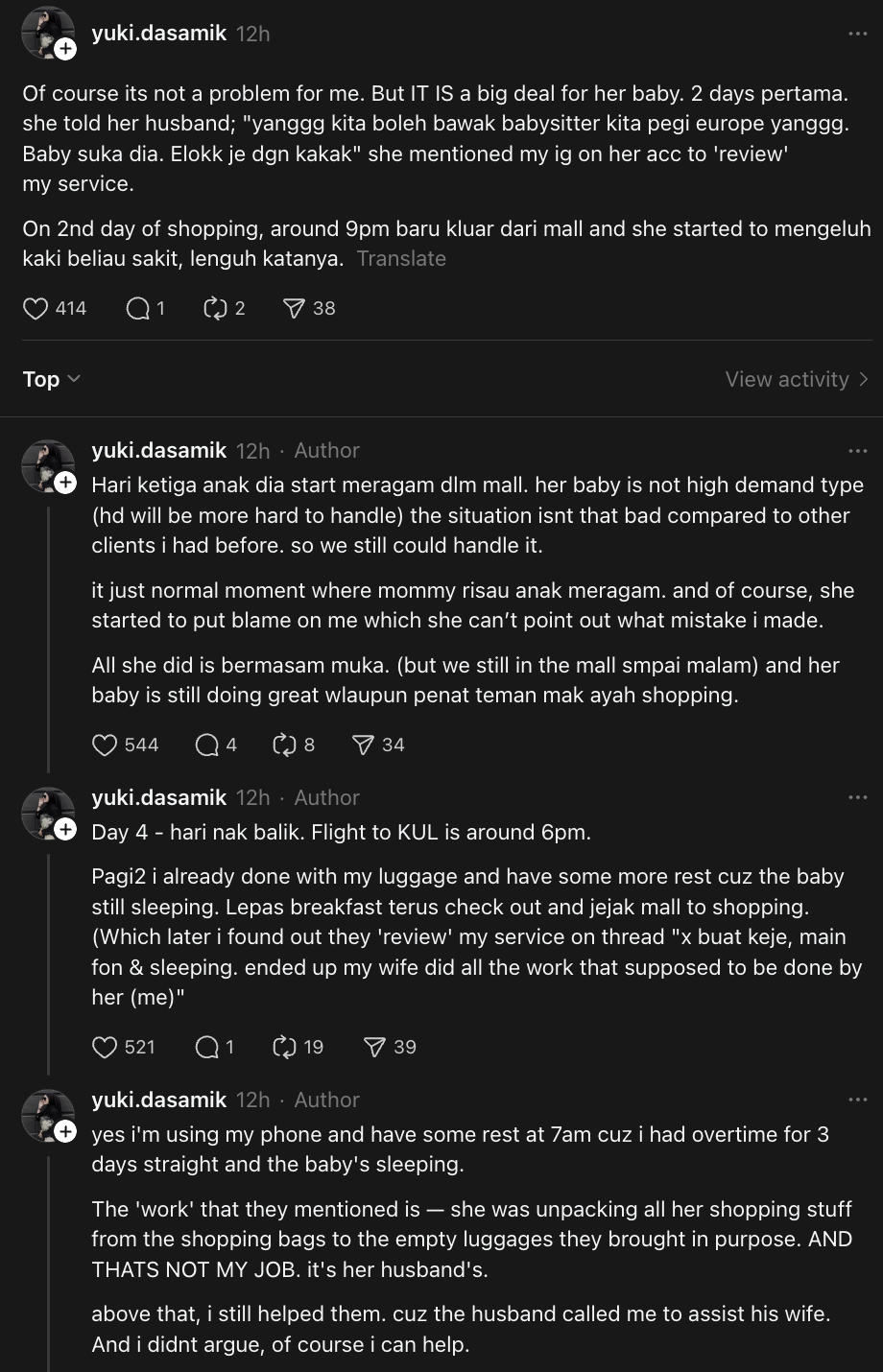Open more options on the main post

coord(857,34)
